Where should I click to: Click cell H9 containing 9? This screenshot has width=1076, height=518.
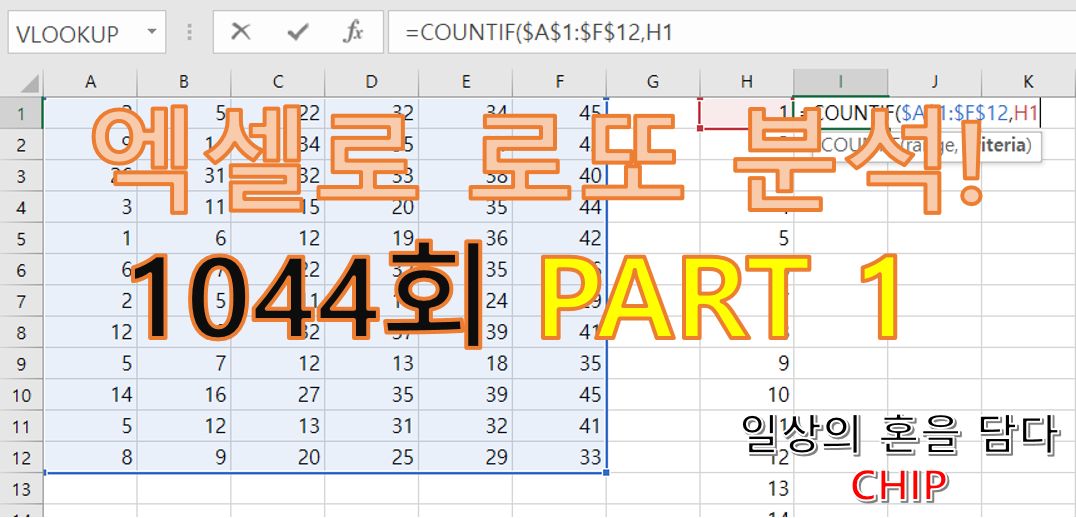click(747, 363)
